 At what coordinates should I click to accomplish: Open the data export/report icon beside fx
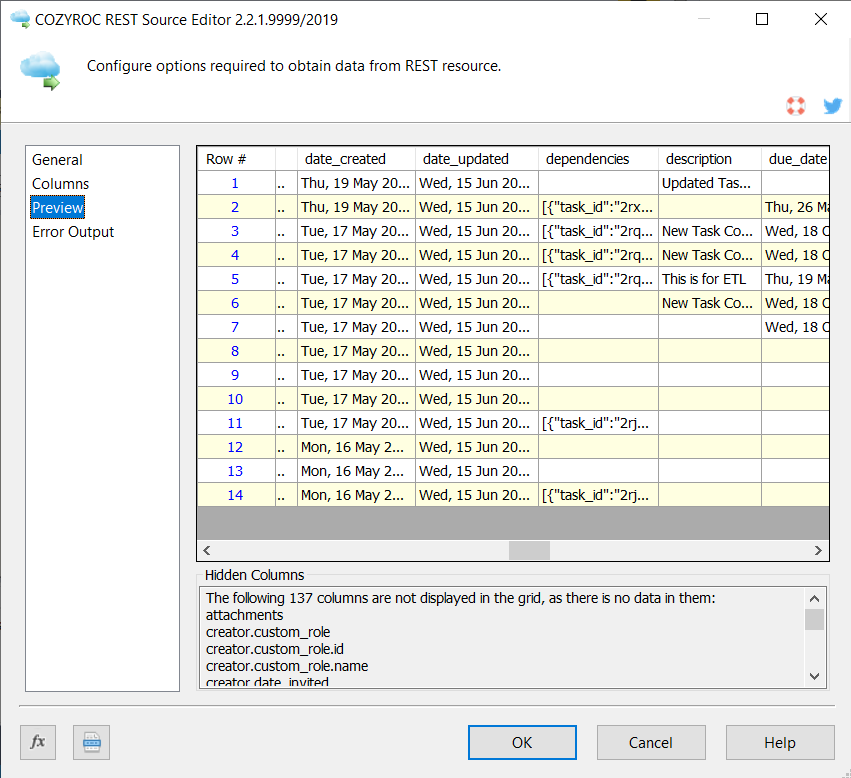[91, 742]
